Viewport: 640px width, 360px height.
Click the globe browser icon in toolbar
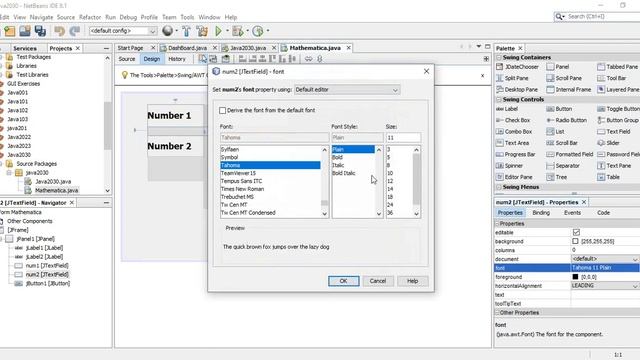167,31
